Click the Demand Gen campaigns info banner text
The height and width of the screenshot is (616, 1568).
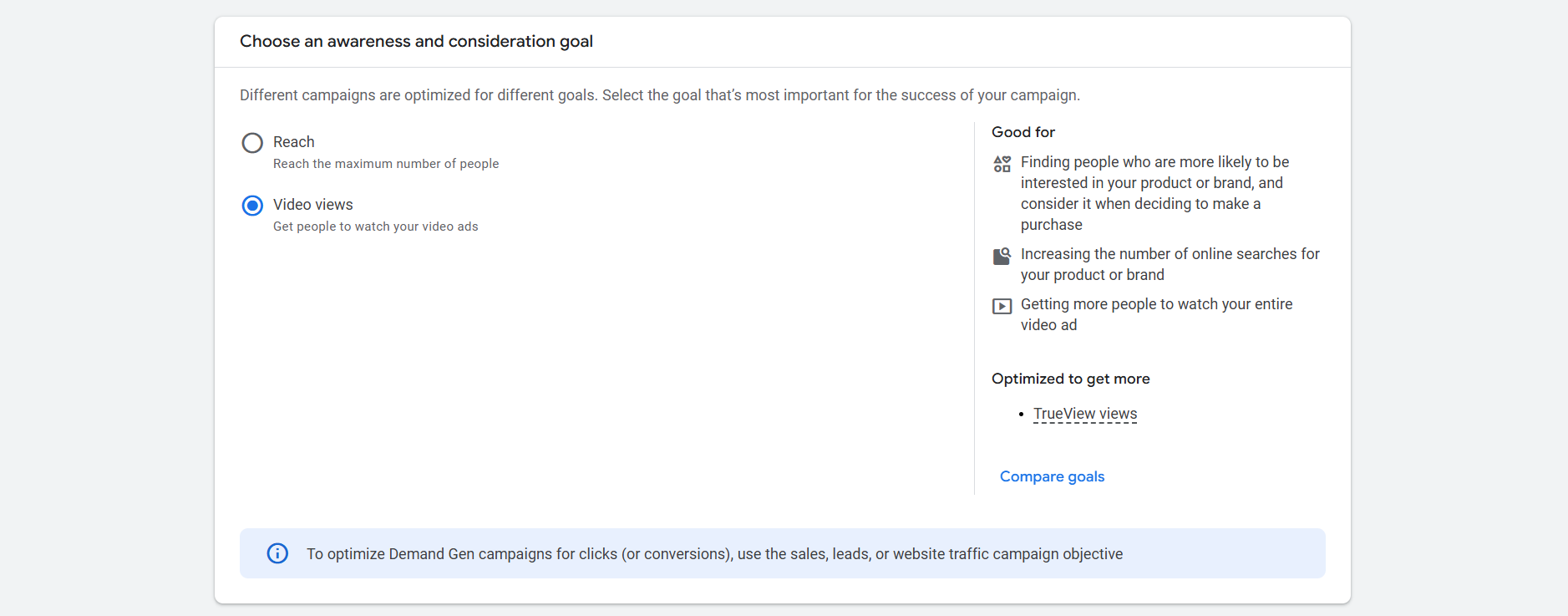click(x=714, y=554)
